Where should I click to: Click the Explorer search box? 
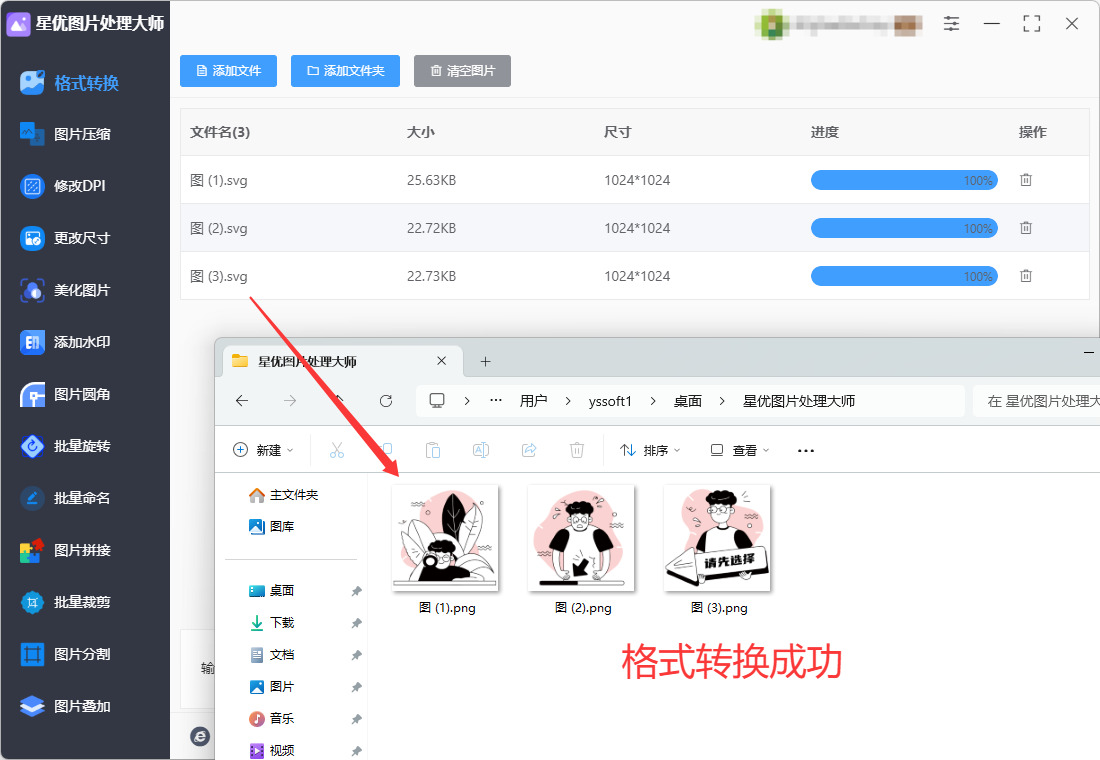(x=1036, y=401)
